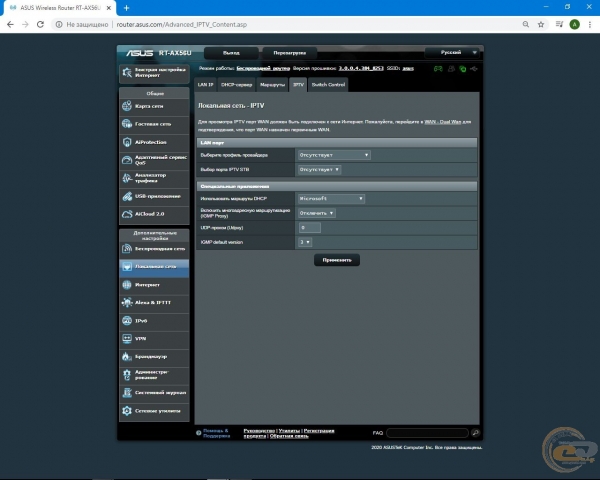Open Alexa & IFTTT sidebar icon
This screenshot has width=600, height=480.
(x=127, y=302)
